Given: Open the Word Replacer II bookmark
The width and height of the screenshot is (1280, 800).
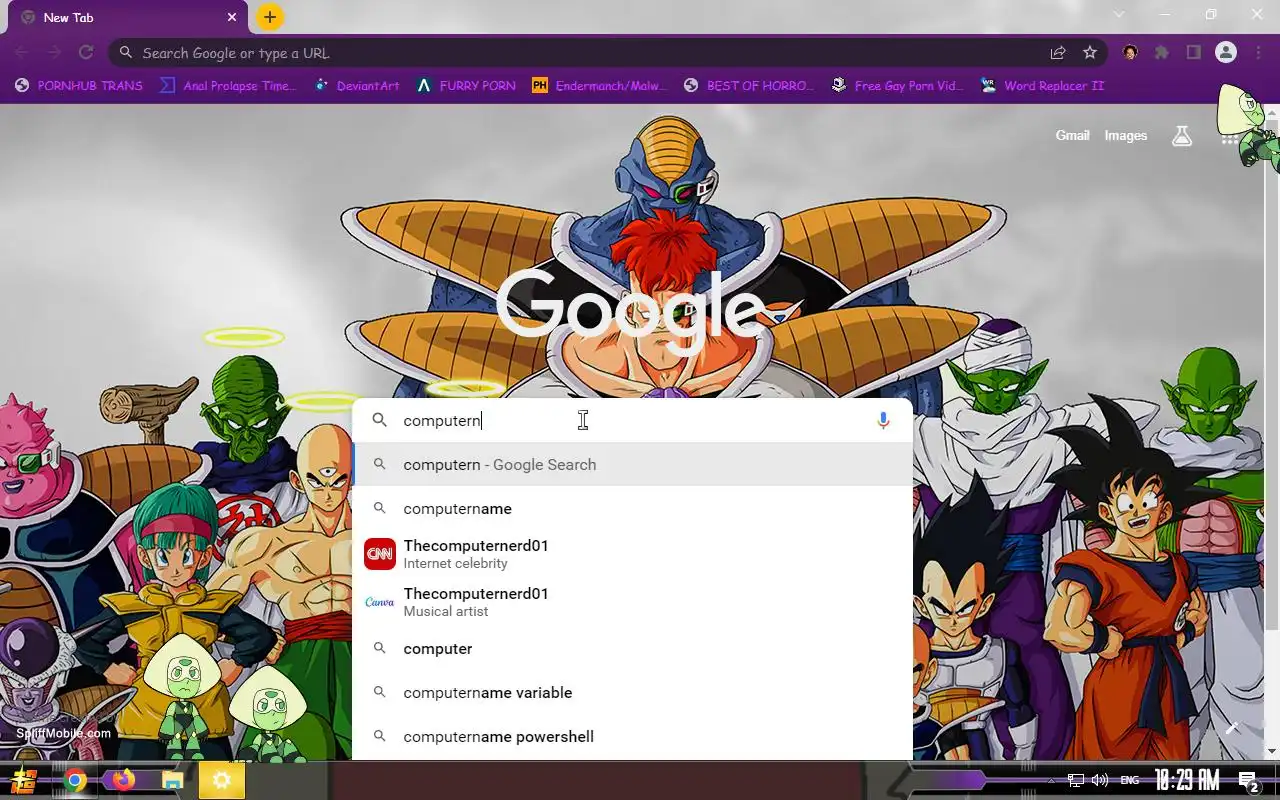Looking at the screenshot, I should (x=1042, y=86).
